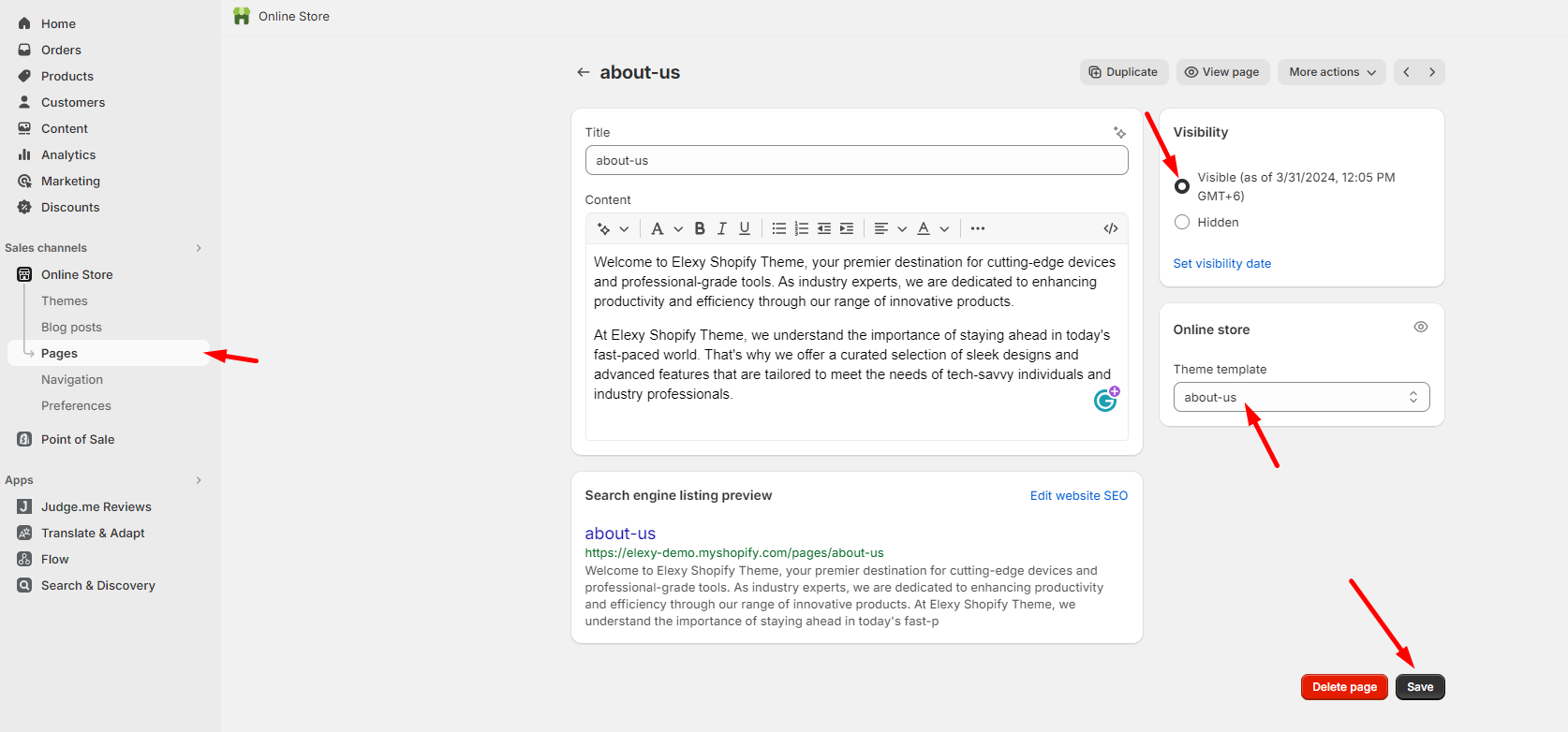Open Preferences under Online Store

click(x=76, y=405)
